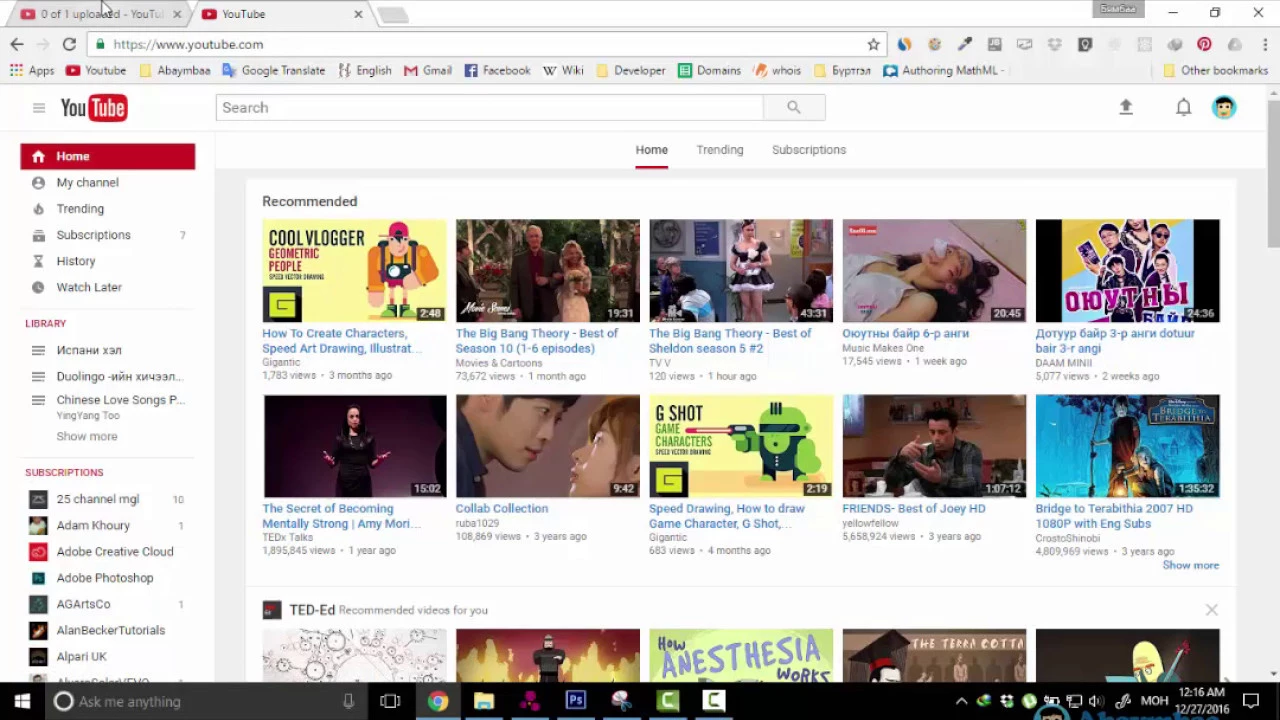
Task: Bookmark this page with the star icon
Action: click(873, 44)
